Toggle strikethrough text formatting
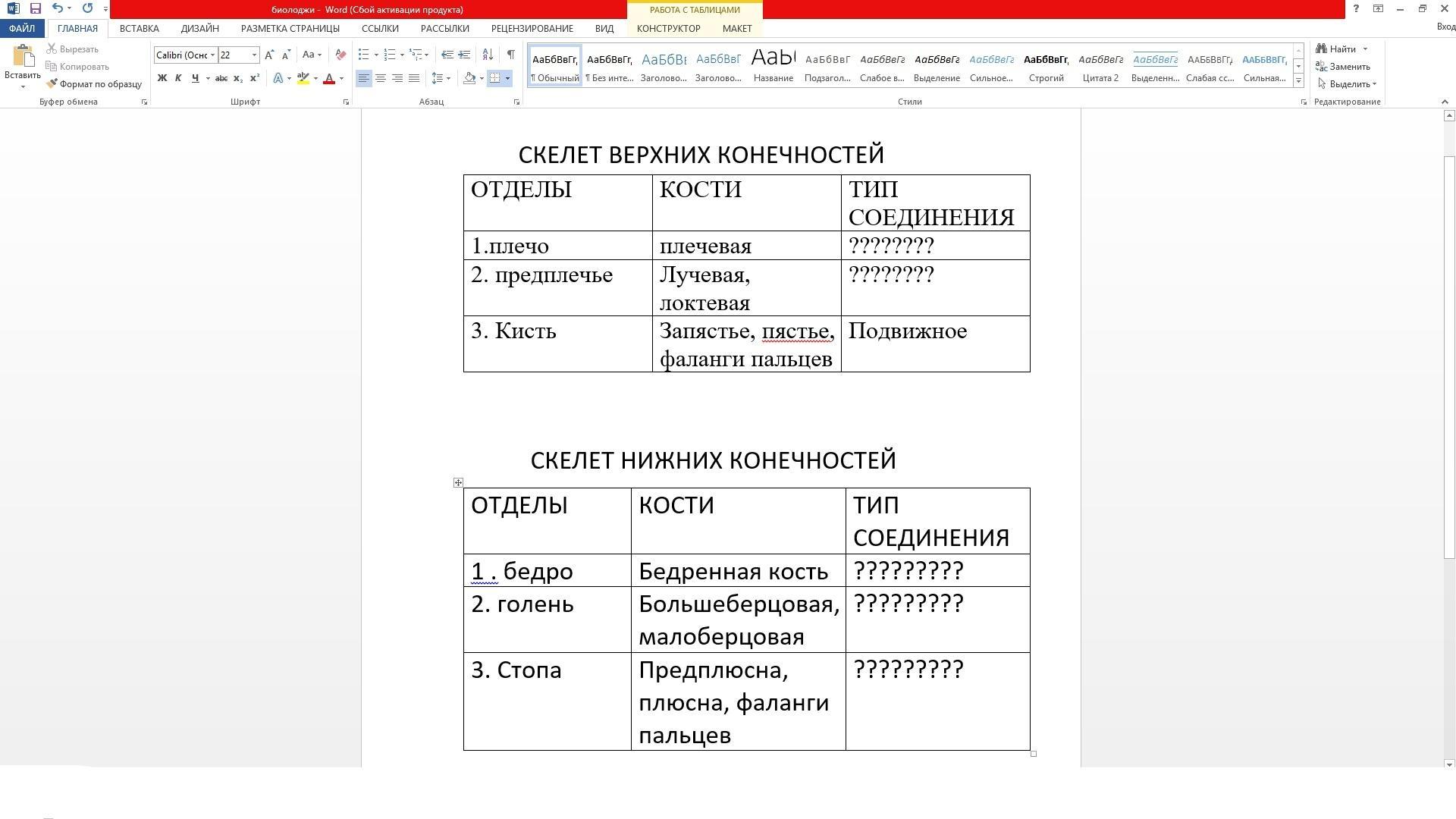This screenshot has height=819, width=1456. (x=221, y=78)
